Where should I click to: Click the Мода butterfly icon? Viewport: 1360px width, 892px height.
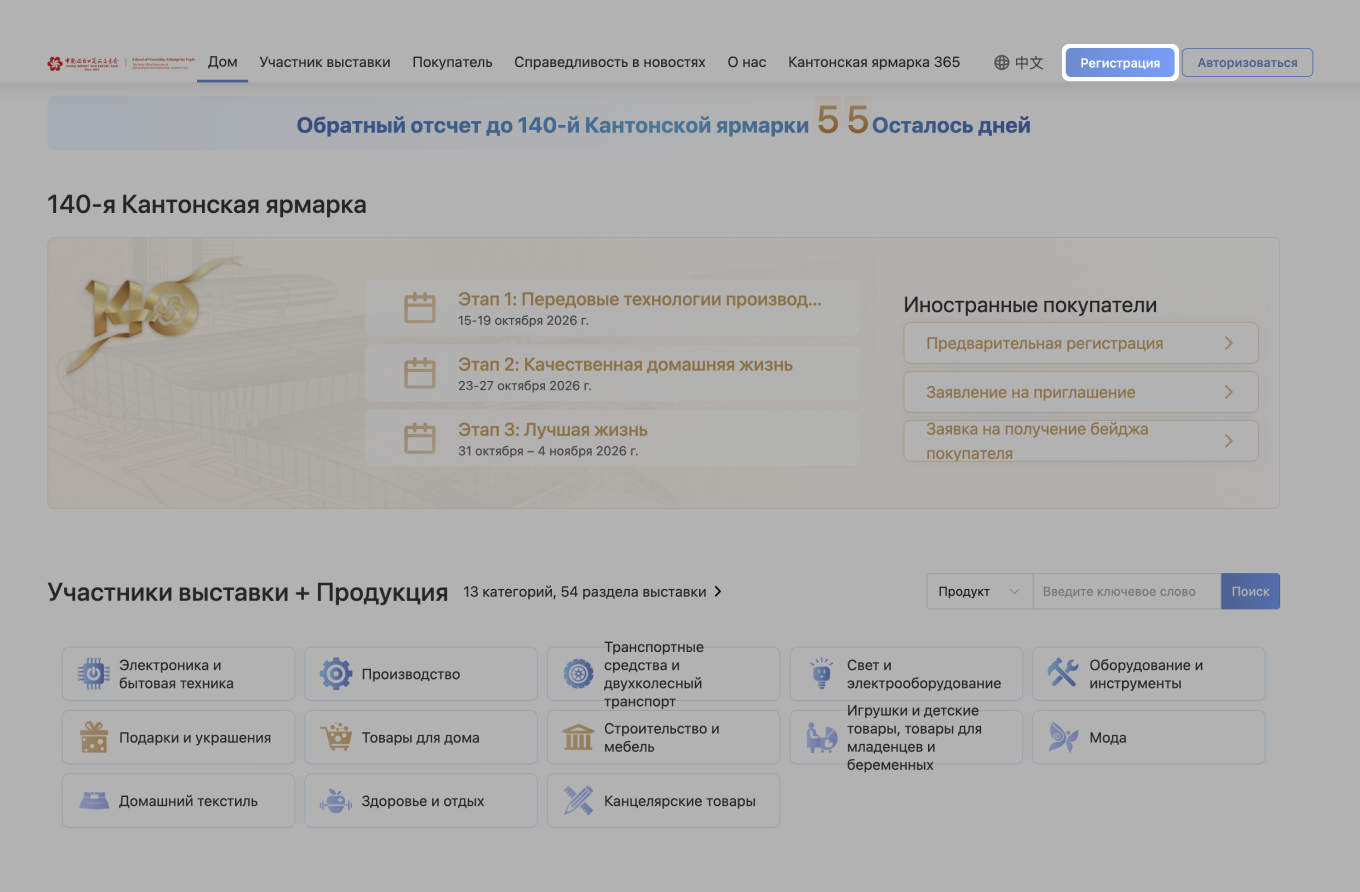pyautogui.click(x=1063, y=738)
